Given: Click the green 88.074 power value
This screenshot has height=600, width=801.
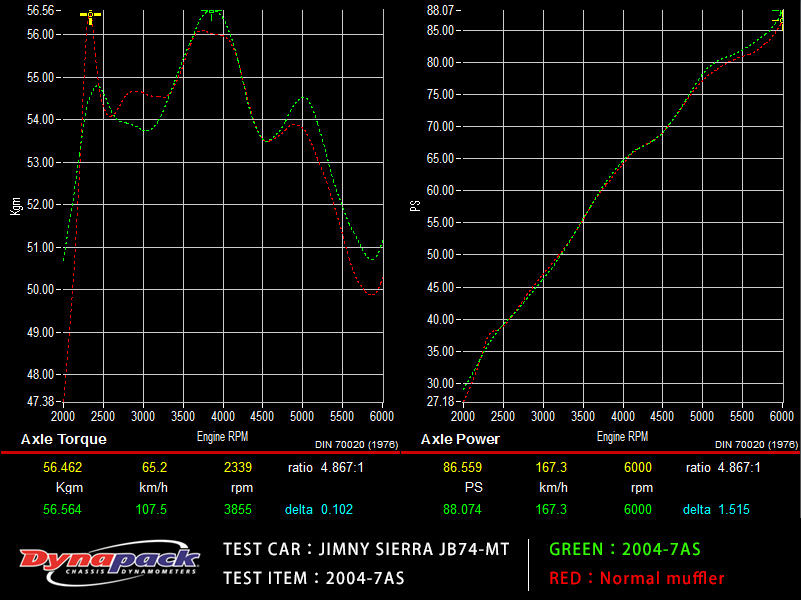Looking at the screenshot, I should (462, 509).
